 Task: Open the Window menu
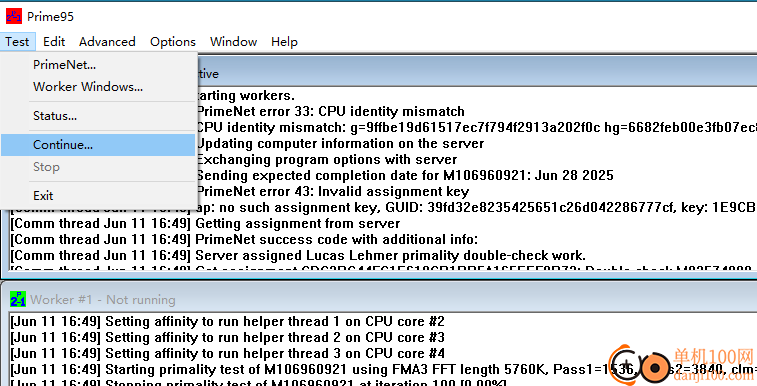[233, 42]
